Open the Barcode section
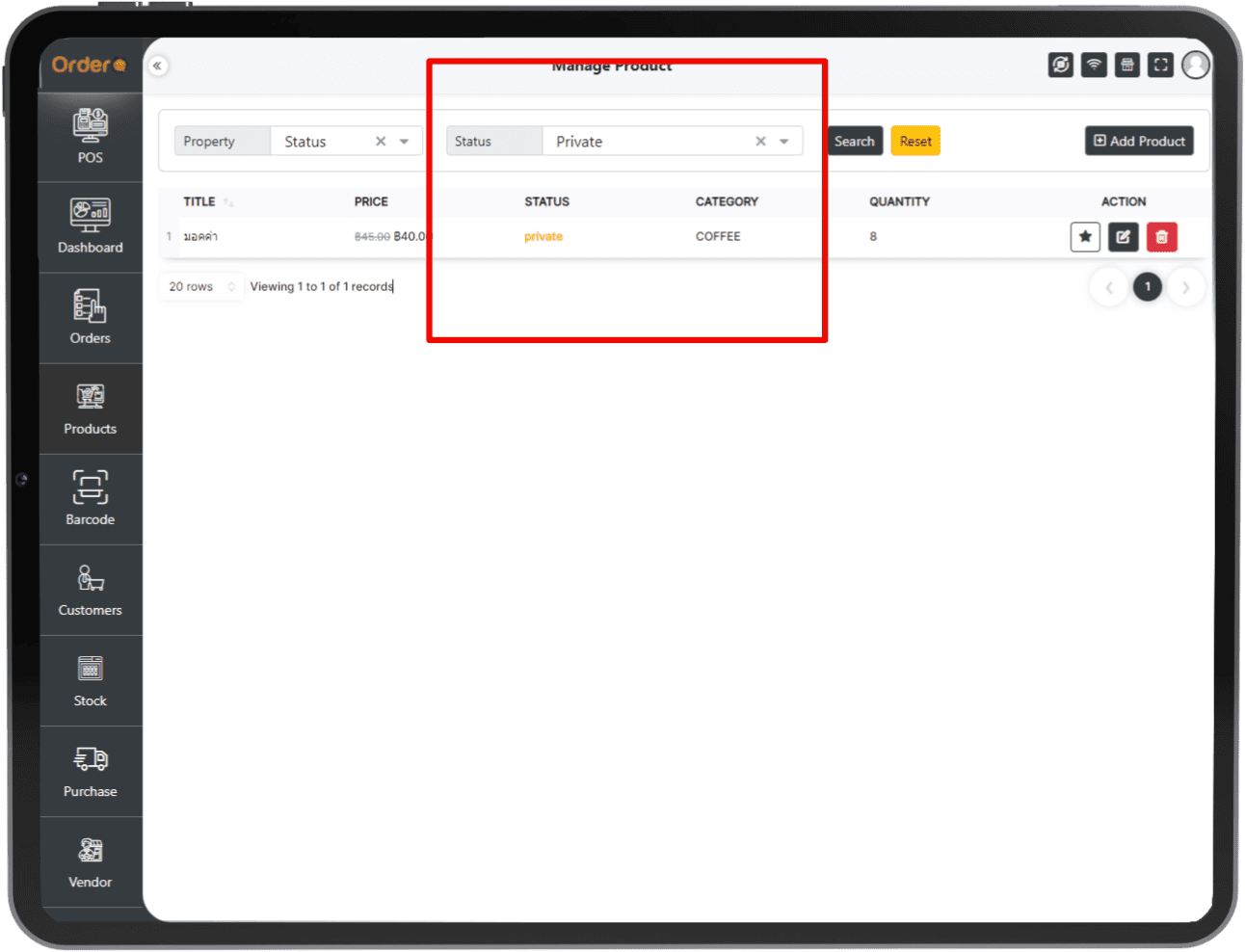The image size is (1245, 952). click(90, 497)
